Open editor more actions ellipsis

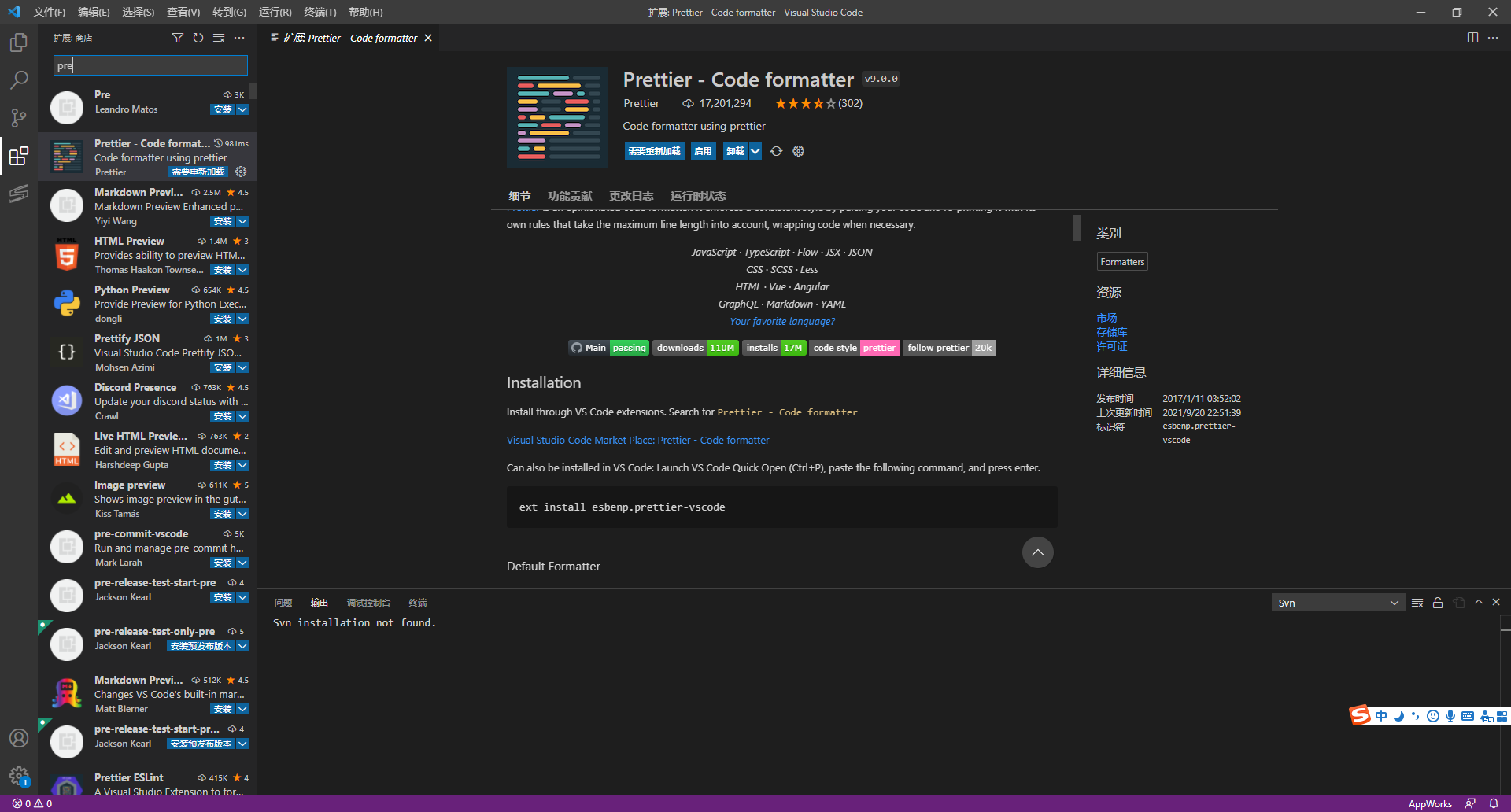1493,38
